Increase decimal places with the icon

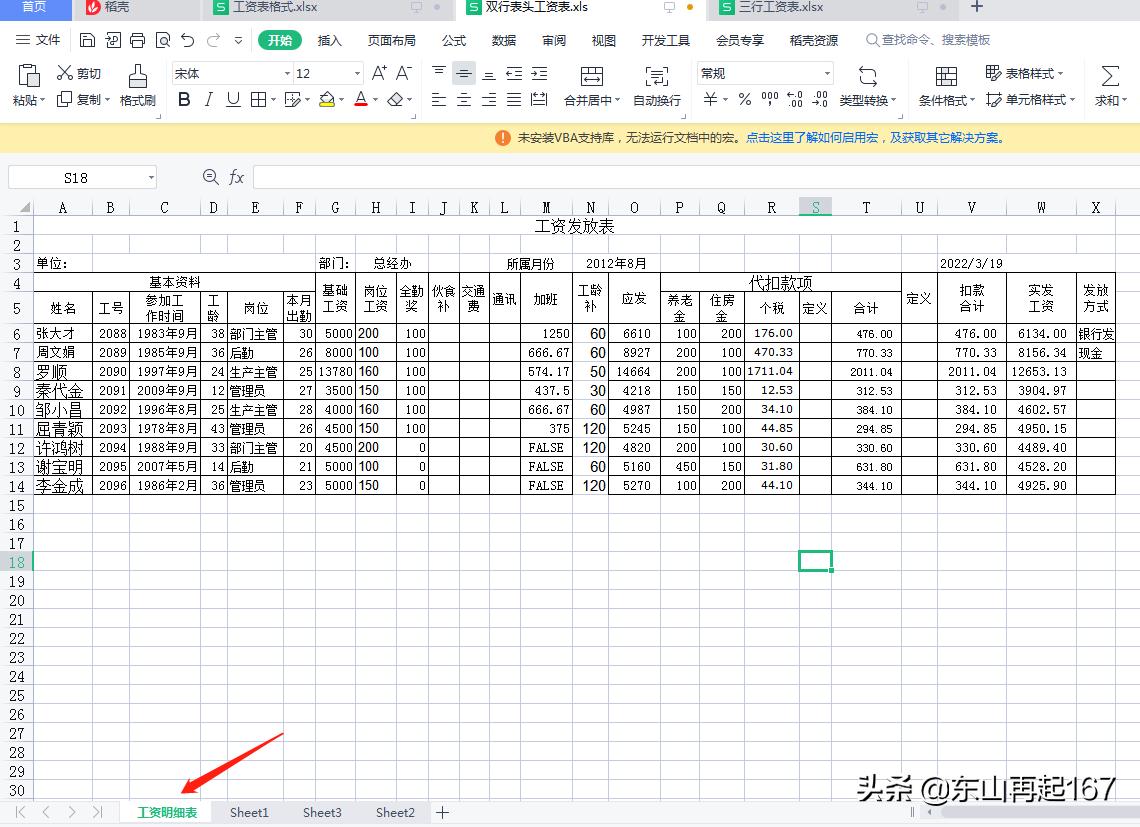coord(795,97)
